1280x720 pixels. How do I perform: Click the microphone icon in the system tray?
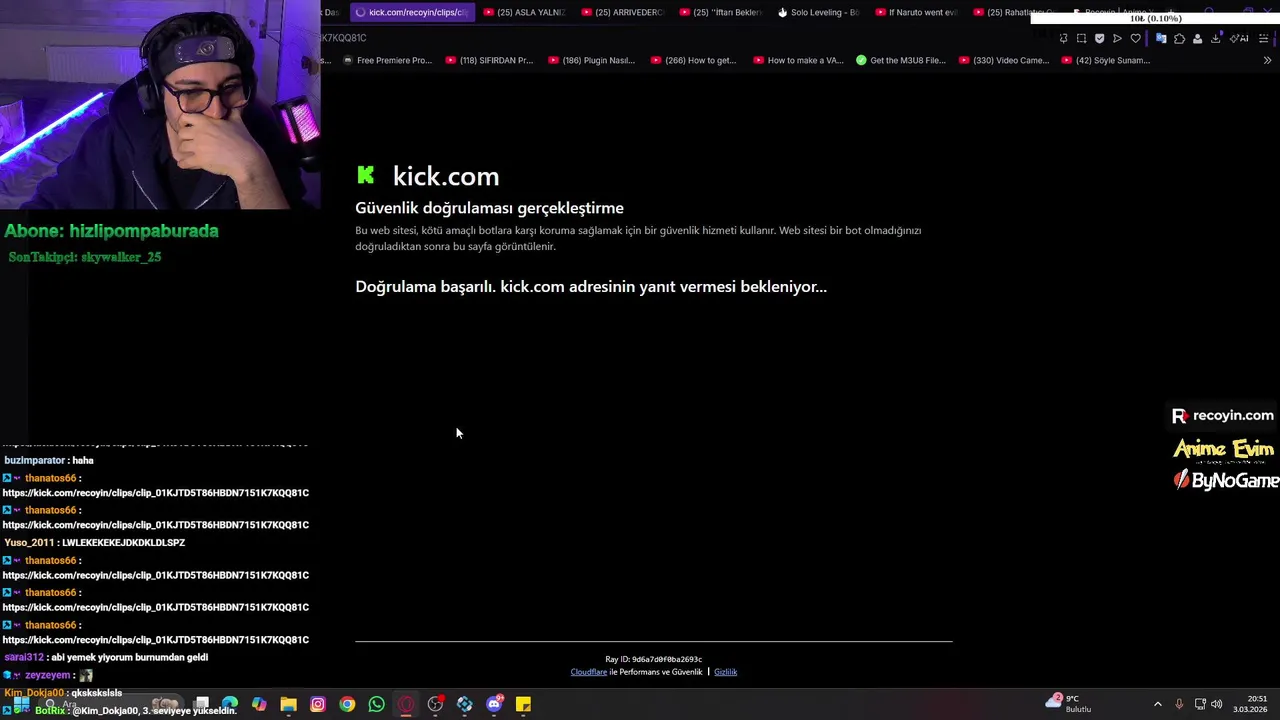pos(1179,704)
